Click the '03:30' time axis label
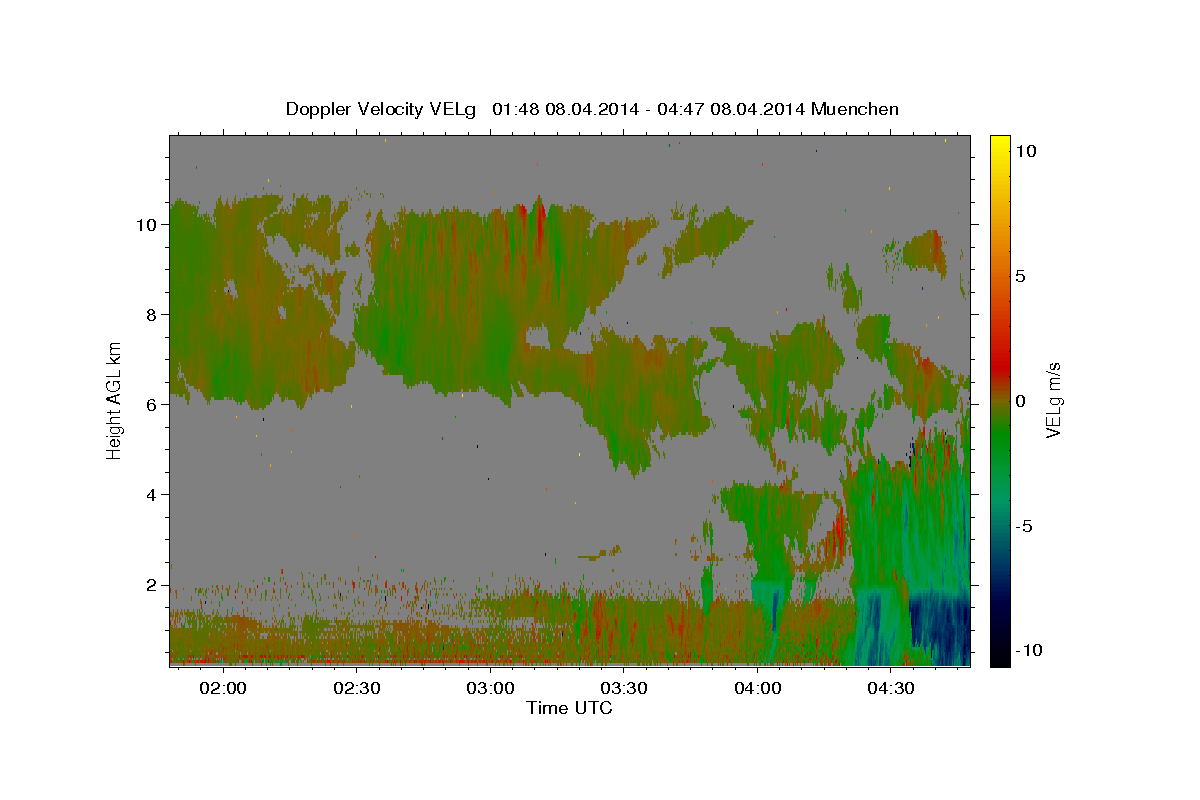Viewport: 1200px width, 800px height. (x=624, y=689)
